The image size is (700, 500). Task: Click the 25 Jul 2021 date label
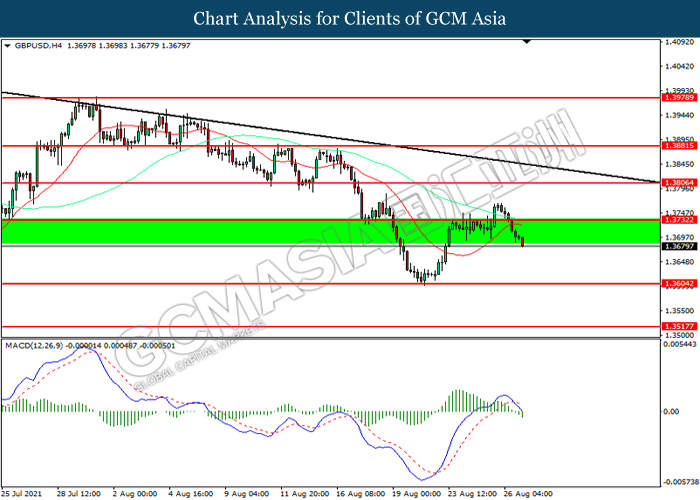point(23,493)
